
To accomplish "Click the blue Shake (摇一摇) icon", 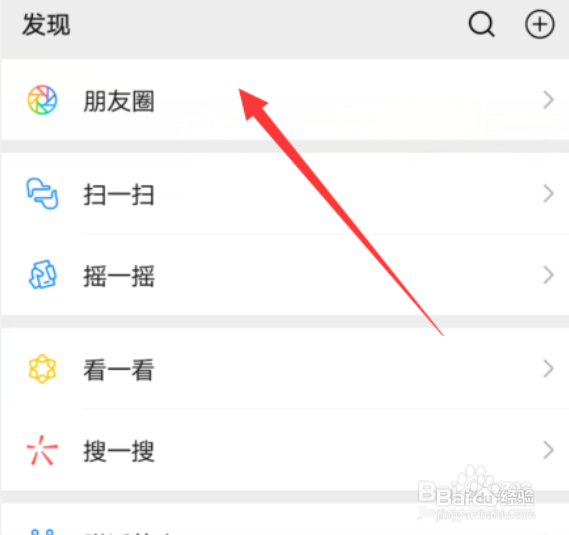I will (42, 275).
